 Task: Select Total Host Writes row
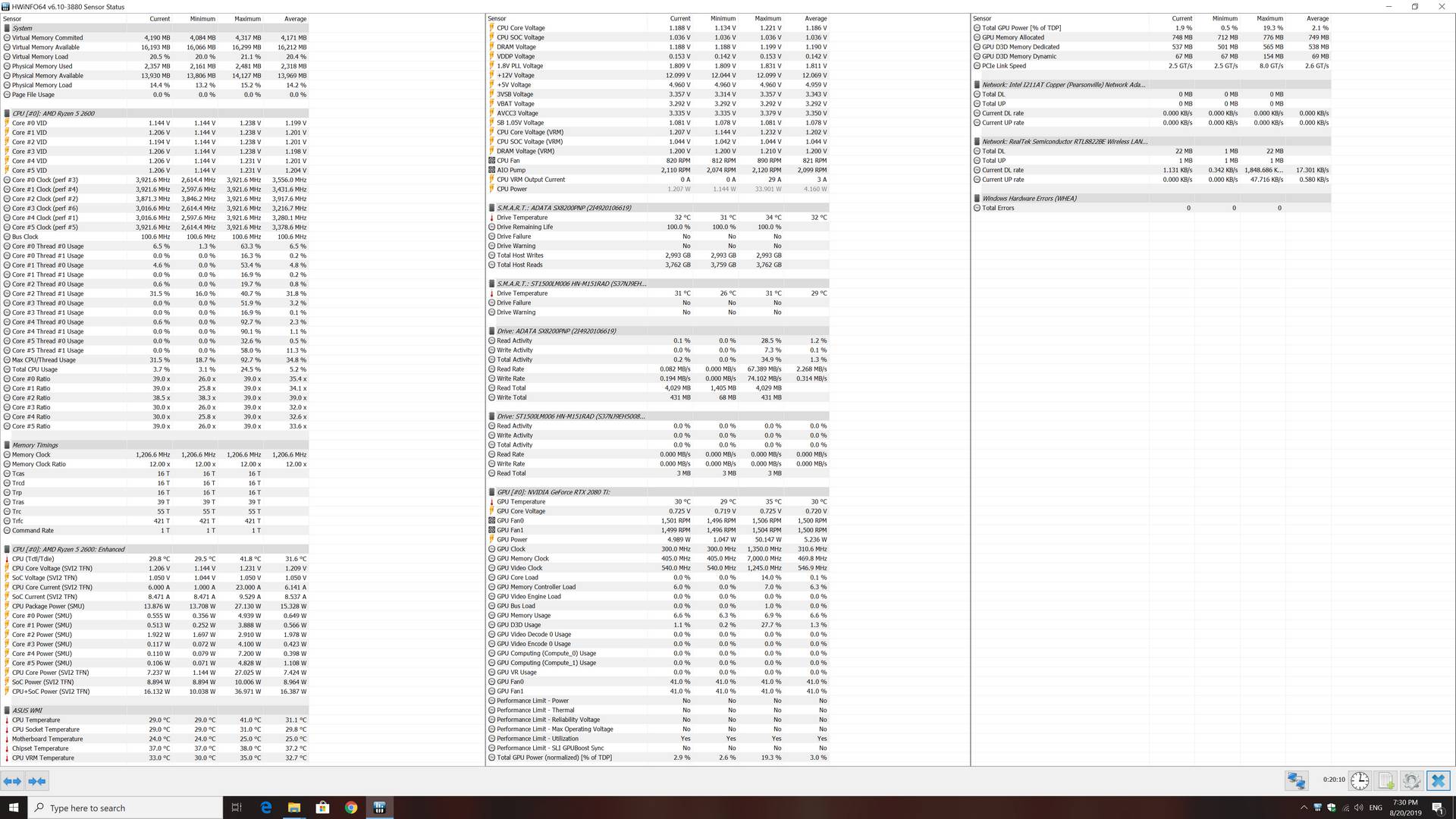click(x=658, y=256)
